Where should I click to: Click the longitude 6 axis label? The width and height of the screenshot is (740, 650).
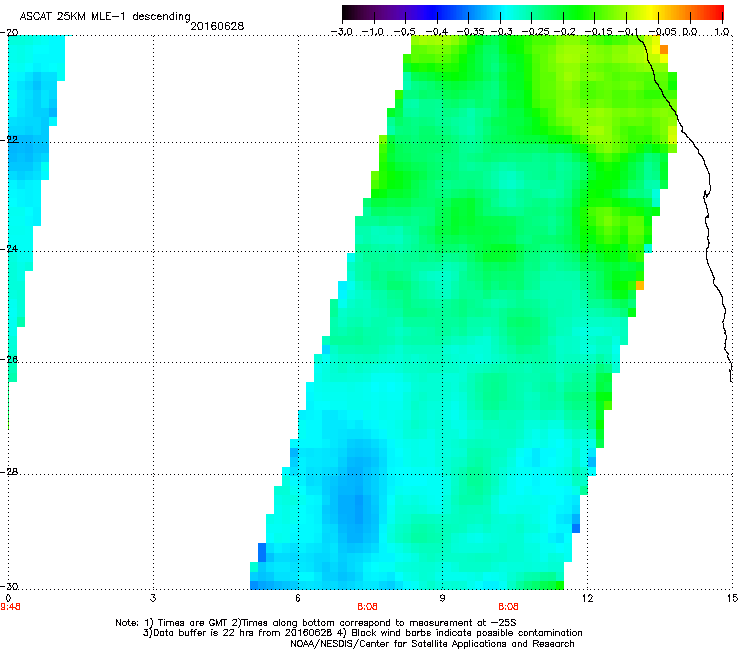pyautogui.click(x=298, y=598)
